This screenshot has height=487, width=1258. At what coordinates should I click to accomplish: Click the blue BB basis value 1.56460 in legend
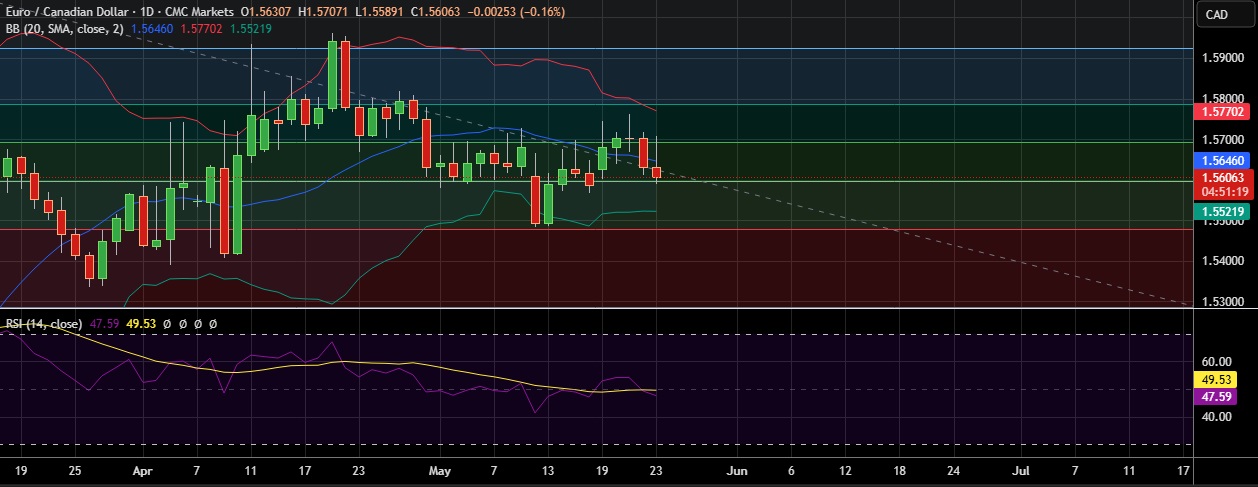[152, 29]
